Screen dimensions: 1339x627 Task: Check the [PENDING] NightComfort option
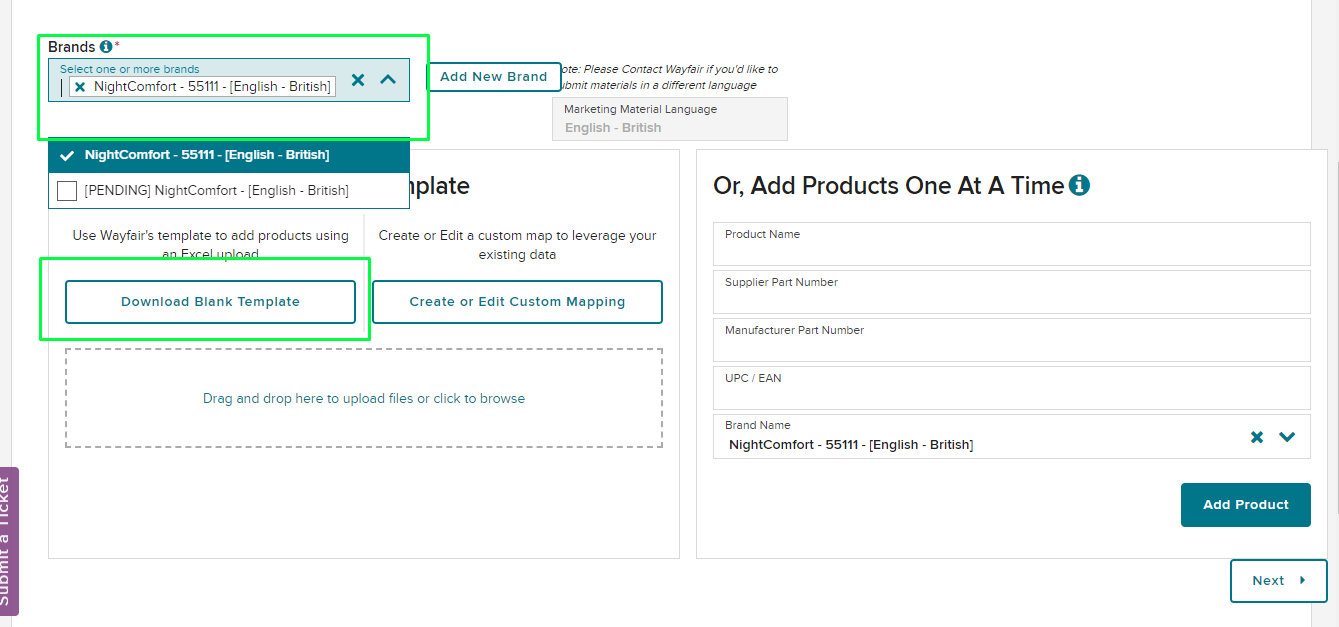click(x=67, y=190)
